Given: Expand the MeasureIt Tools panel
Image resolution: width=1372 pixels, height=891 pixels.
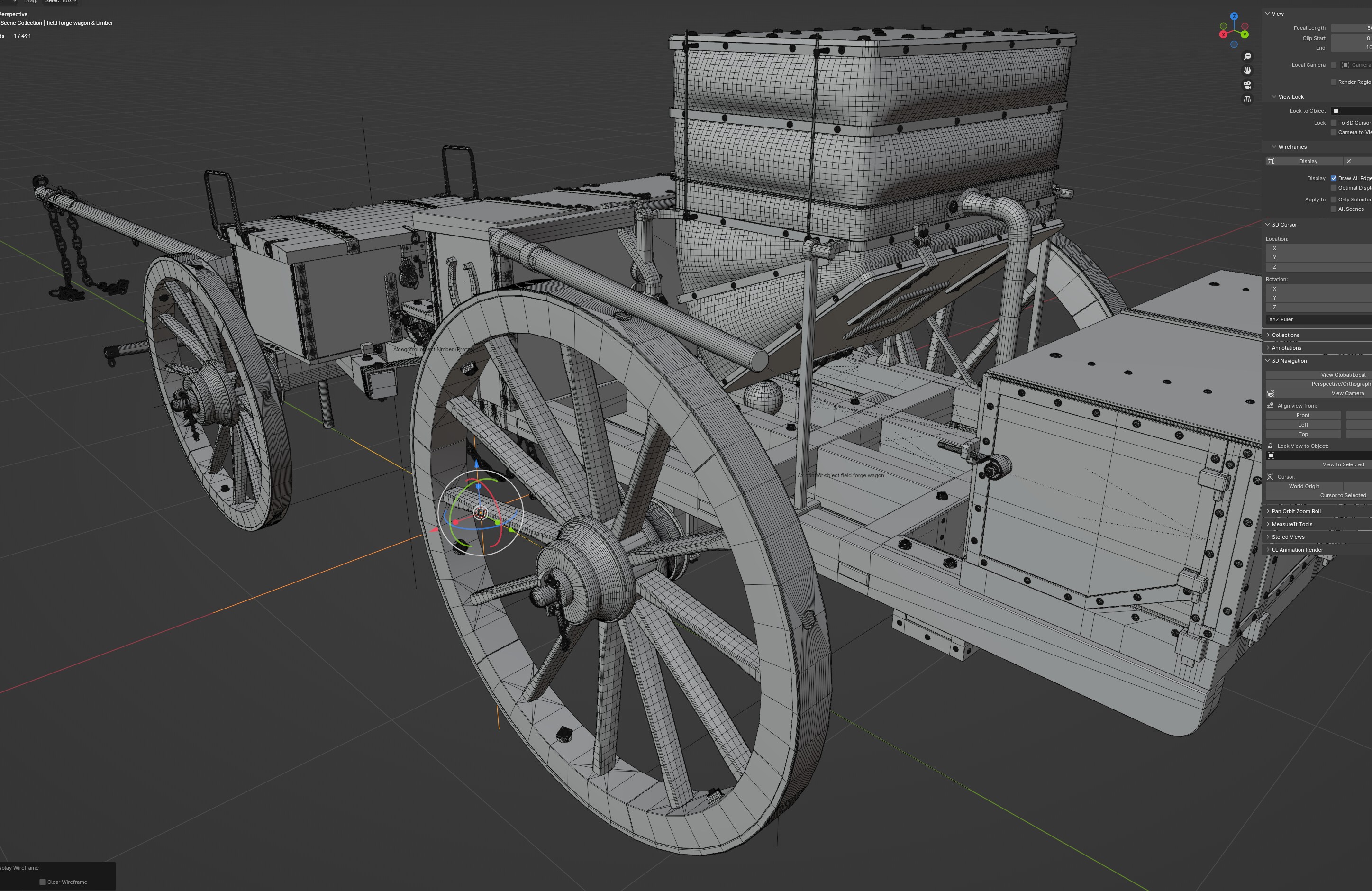Looking at the screenshot, I should [1291, 524].
